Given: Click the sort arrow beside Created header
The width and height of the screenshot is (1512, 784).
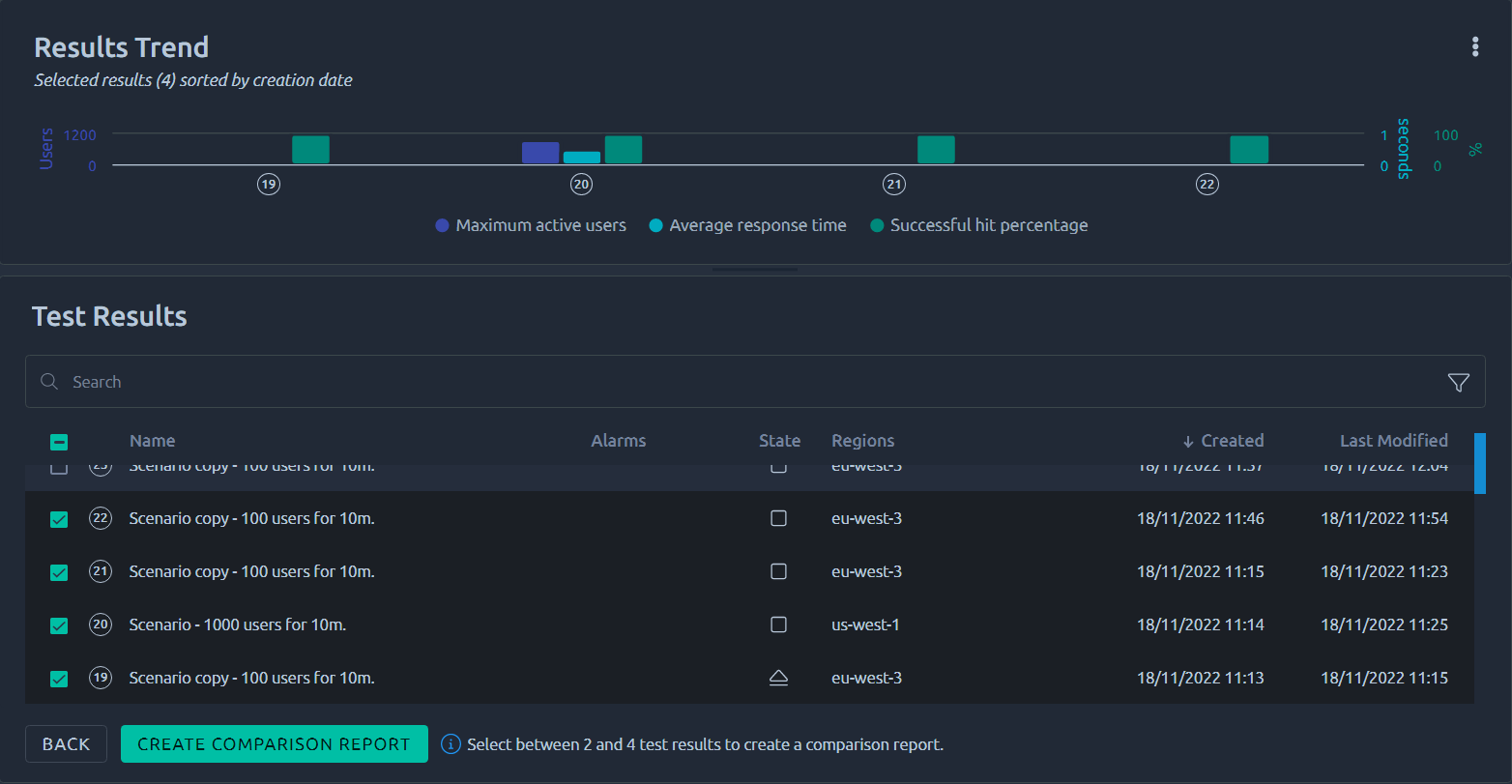Looking at the screenshot, I should click(x=1188, y=442).
